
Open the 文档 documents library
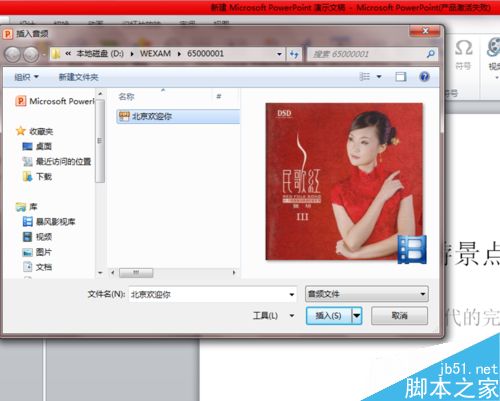point(37,267)
